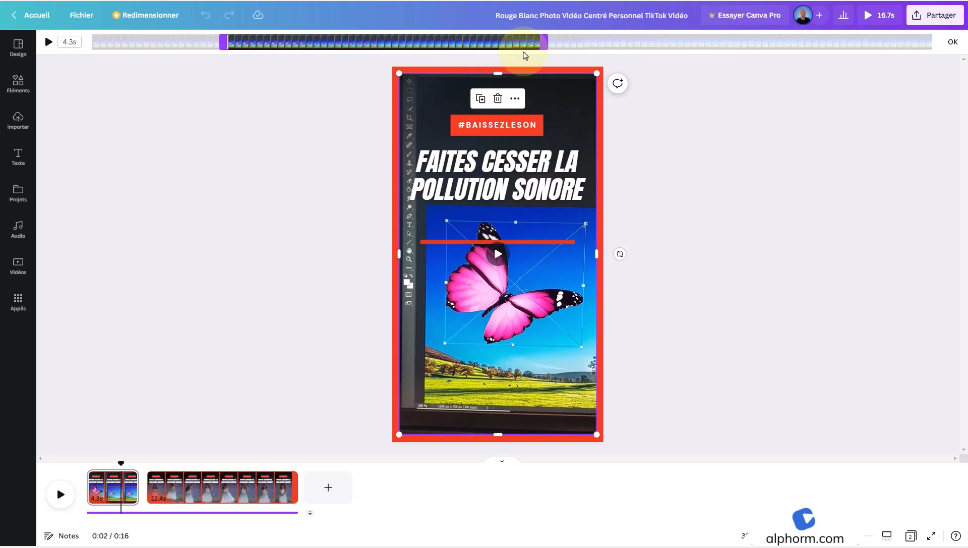
Task: Switch to the Design tab
Action: 18,47
